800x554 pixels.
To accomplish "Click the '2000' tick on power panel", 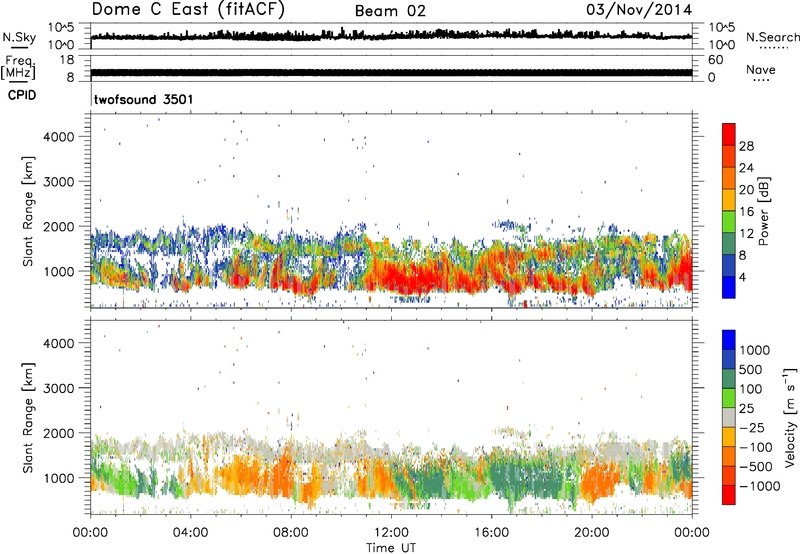I will tap(59, 226).
